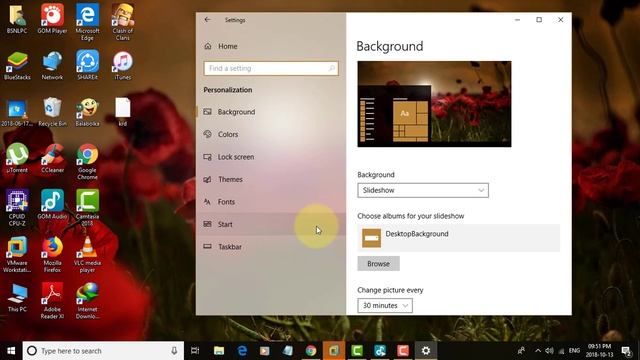Open File Explorer from the taskbar
The image size is (640, 360).
[x=219, y=351]
